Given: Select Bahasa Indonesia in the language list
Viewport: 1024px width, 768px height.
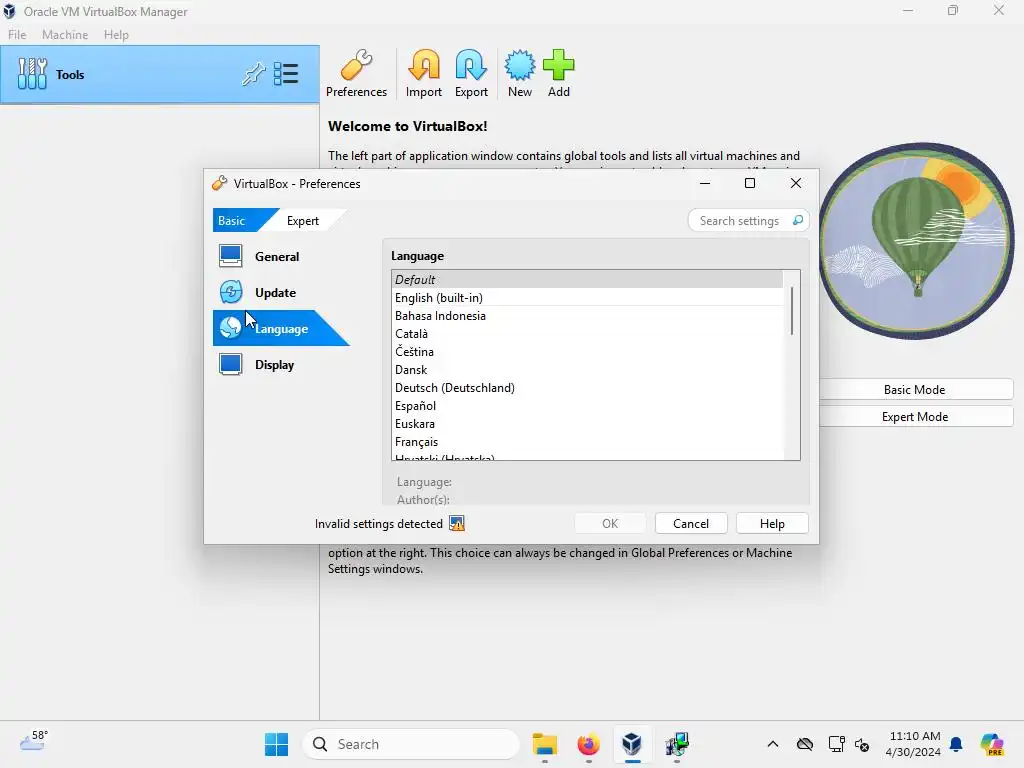Looking at the screenshot, I should pyautogui.click(x=587, y=315).
